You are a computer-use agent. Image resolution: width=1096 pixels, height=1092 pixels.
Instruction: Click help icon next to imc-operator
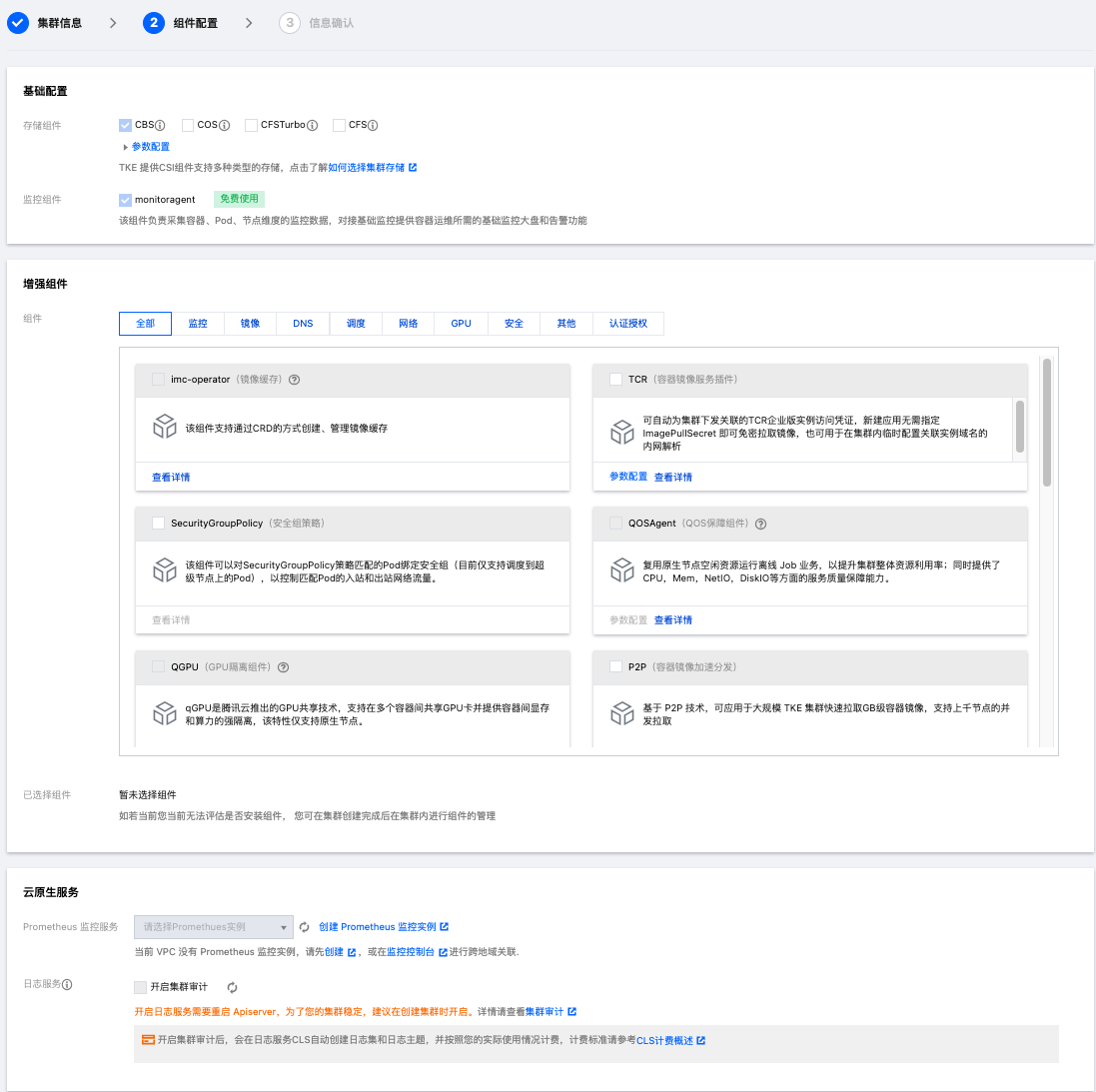(x=295, y=380)
